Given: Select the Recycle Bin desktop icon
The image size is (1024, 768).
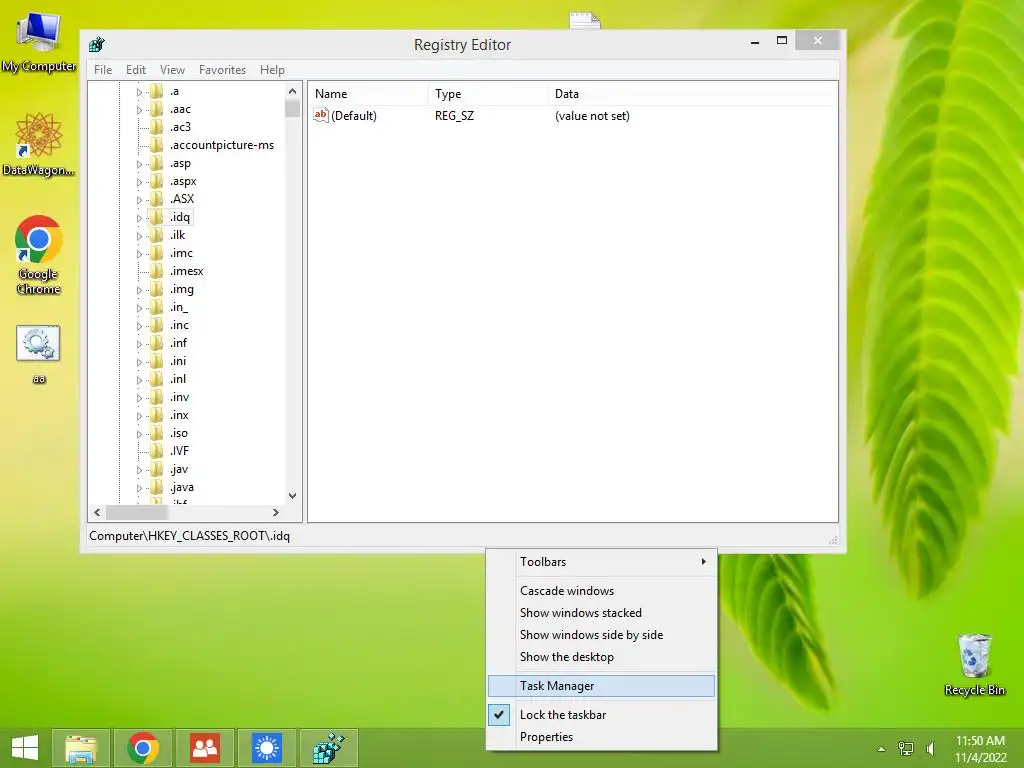Looking at the screenshot, I should pyautogui.click(x=974, y=664).
